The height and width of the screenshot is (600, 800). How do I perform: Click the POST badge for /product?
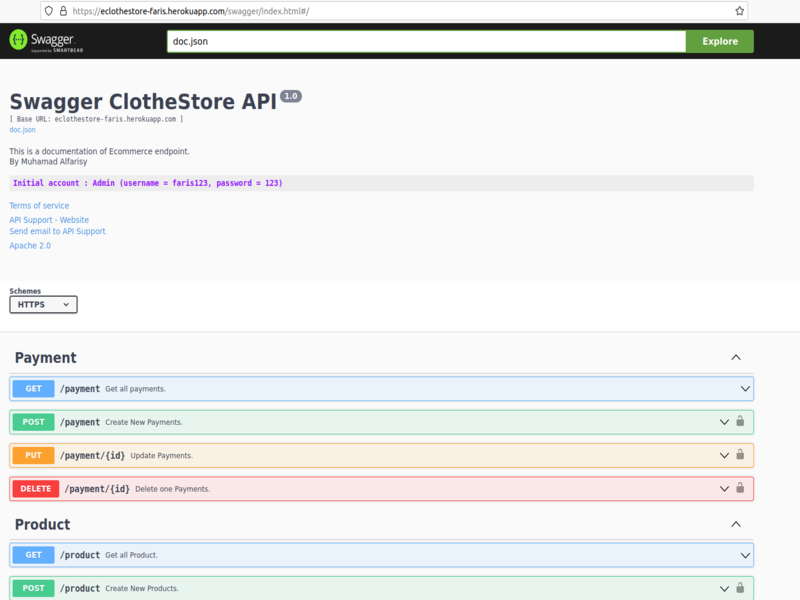(x=33, y=588)
